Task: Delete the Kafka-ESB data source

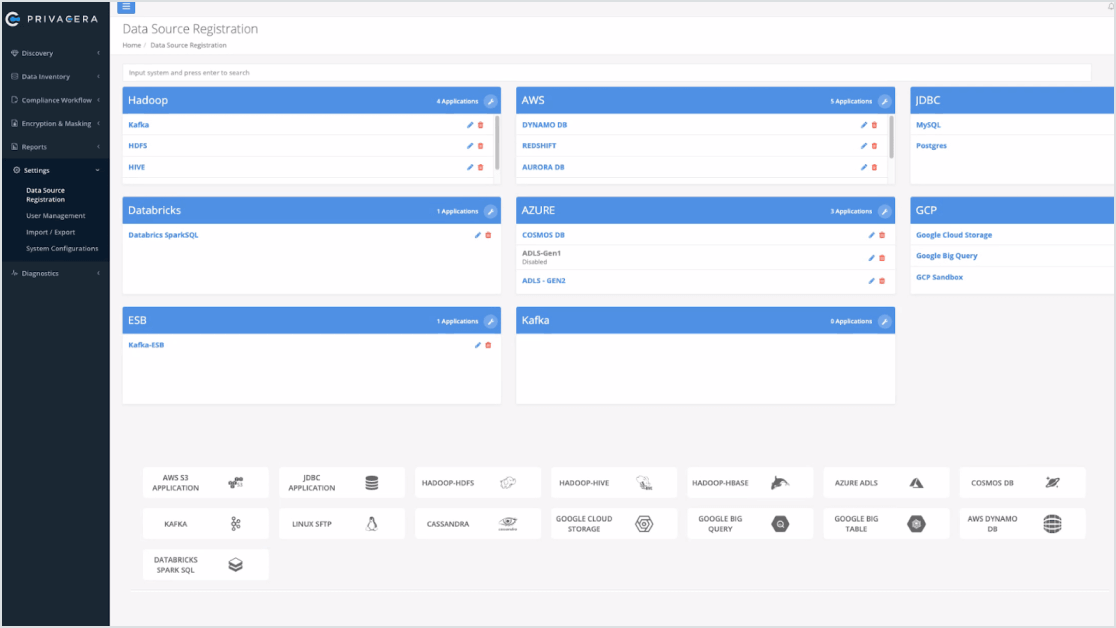Action: click(x=486, y=345)
